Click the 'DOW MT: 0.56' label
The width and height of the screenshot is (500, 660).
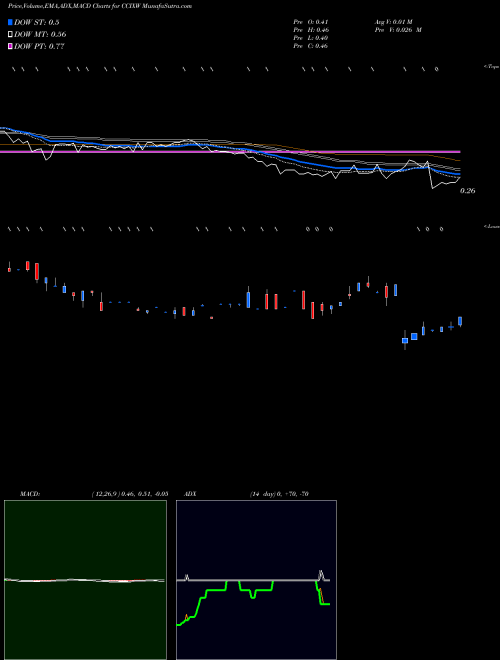[x=40, y=35]
